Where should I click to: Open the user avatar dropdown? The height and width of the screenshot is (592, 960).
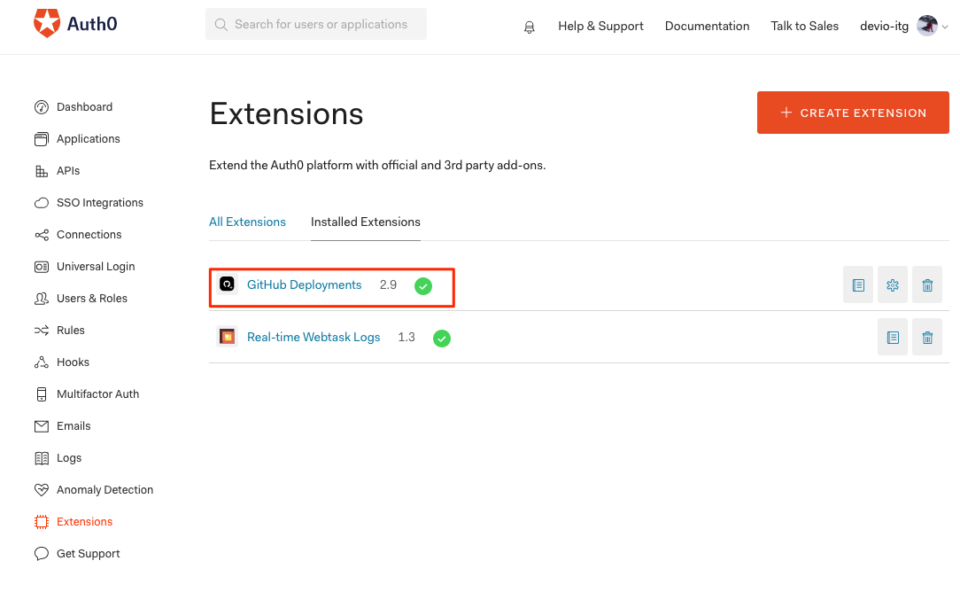926,26
